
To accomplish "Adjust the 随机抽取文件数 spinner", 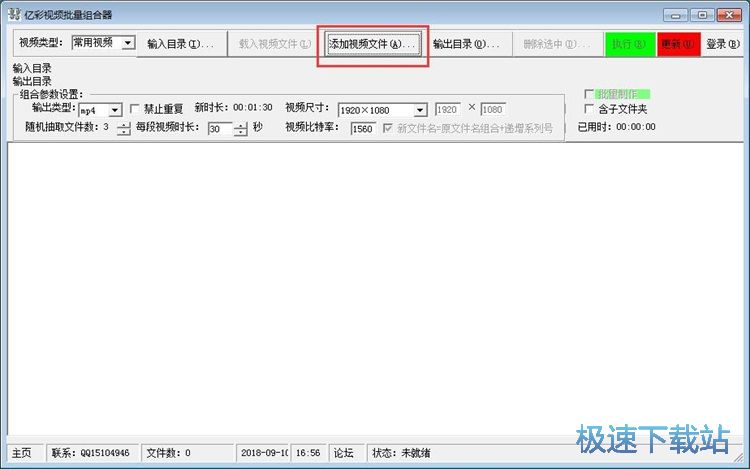I will [124, 128].
